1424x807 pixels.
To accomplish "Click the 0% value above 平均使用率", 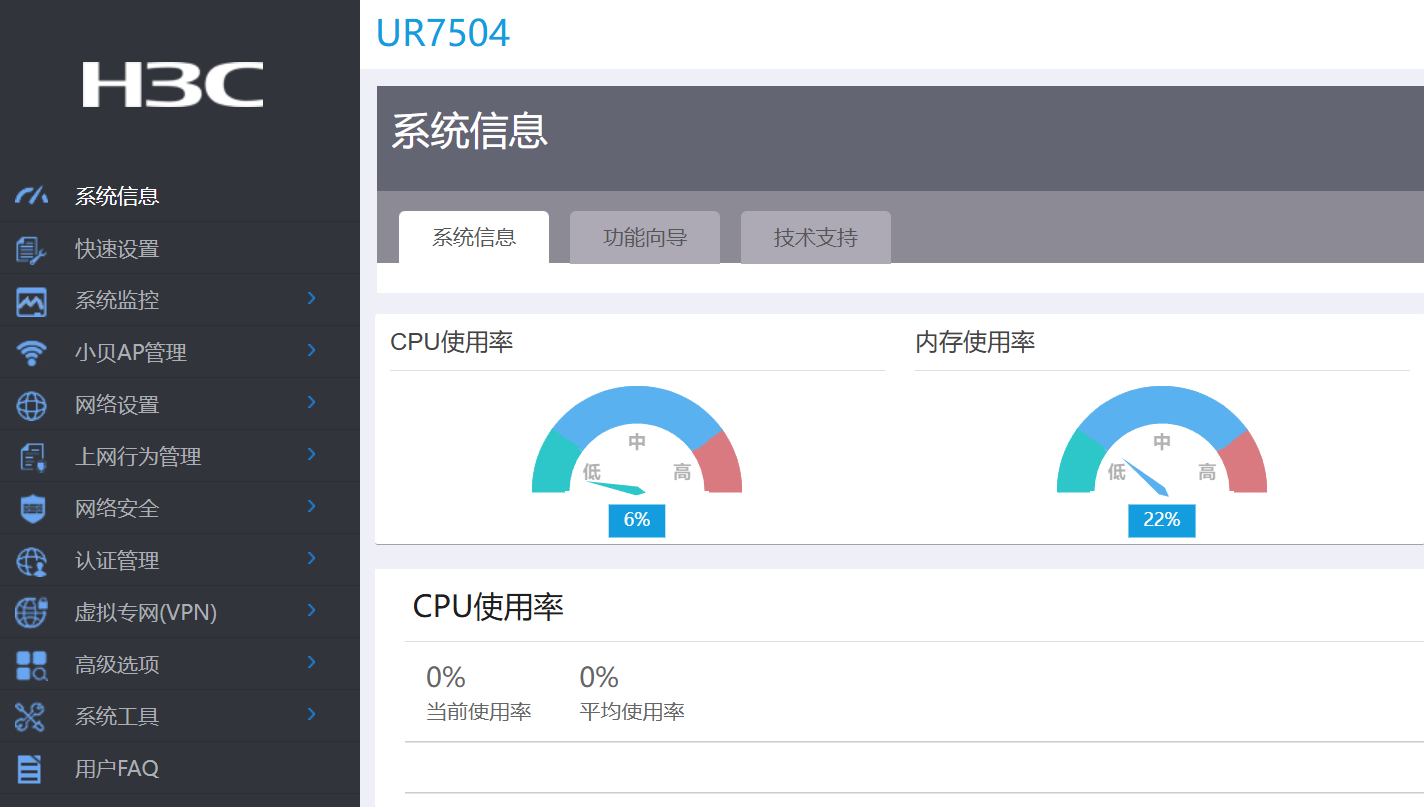I will pyautogui.click(x=599, y=678).
